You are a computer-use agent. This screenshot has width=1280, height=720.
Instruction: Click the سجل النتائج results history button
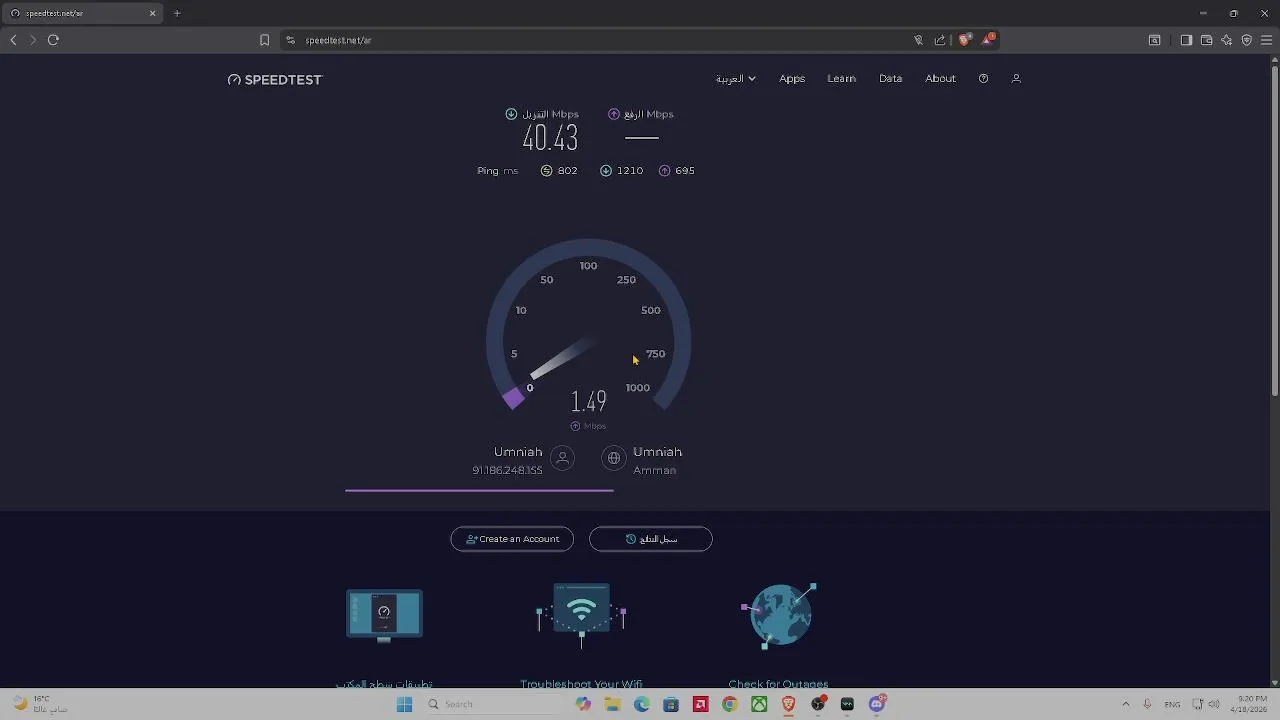point(651,539)
